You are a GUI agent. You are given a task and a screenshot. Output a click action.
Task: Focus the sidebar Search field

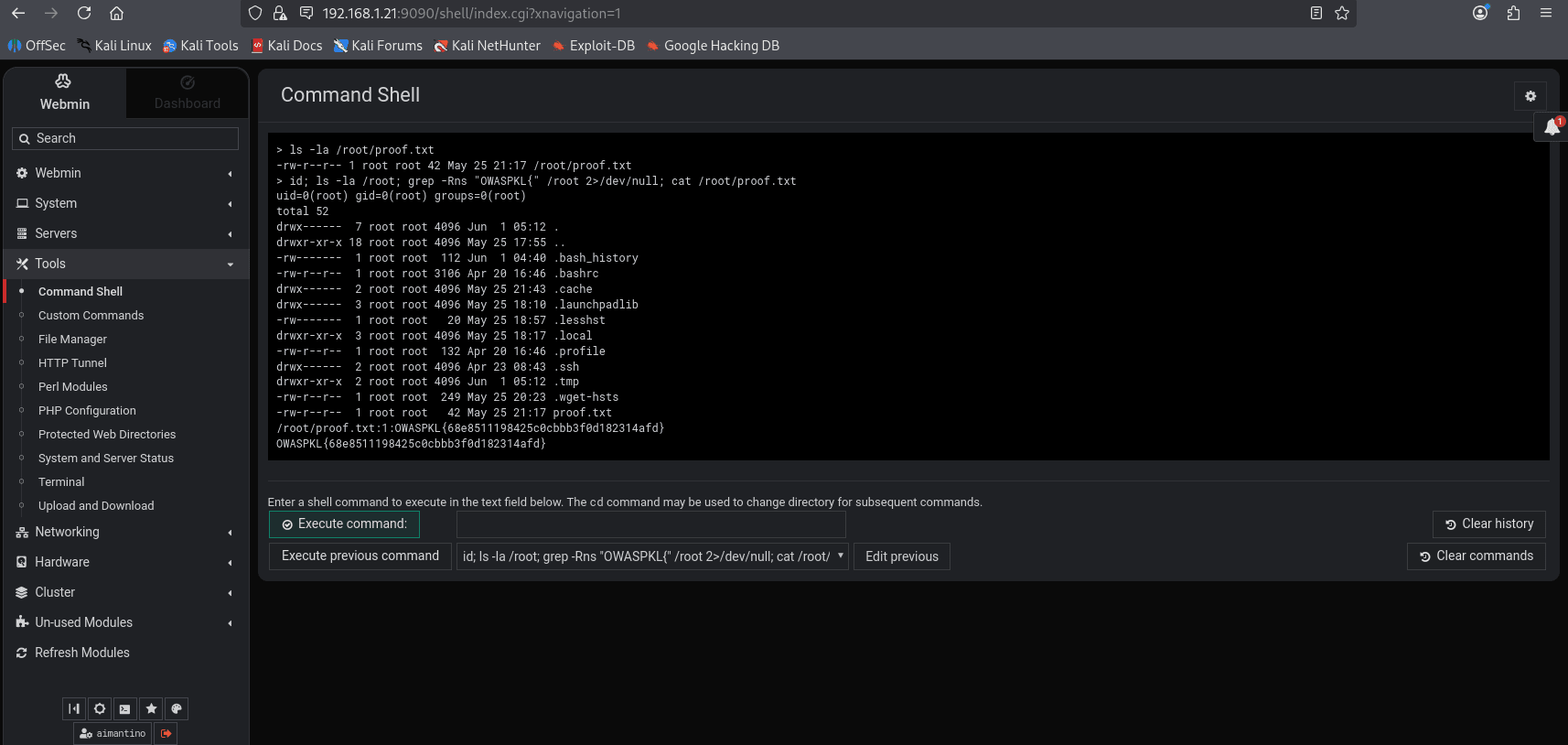pyautogui.click(x=125, y=138)
